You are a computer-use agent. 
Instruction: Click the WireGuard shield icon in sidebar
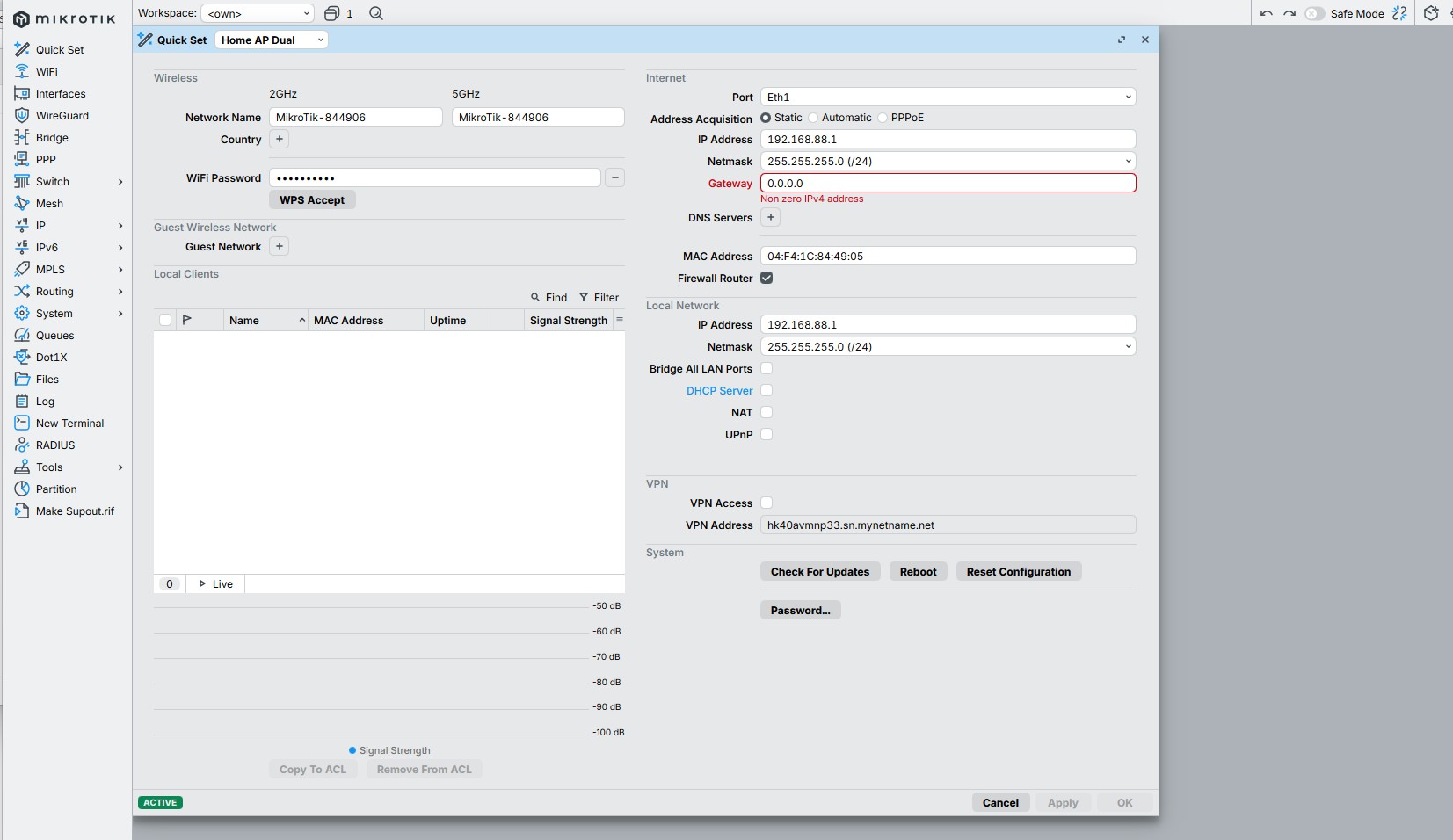tap(22, 115)
